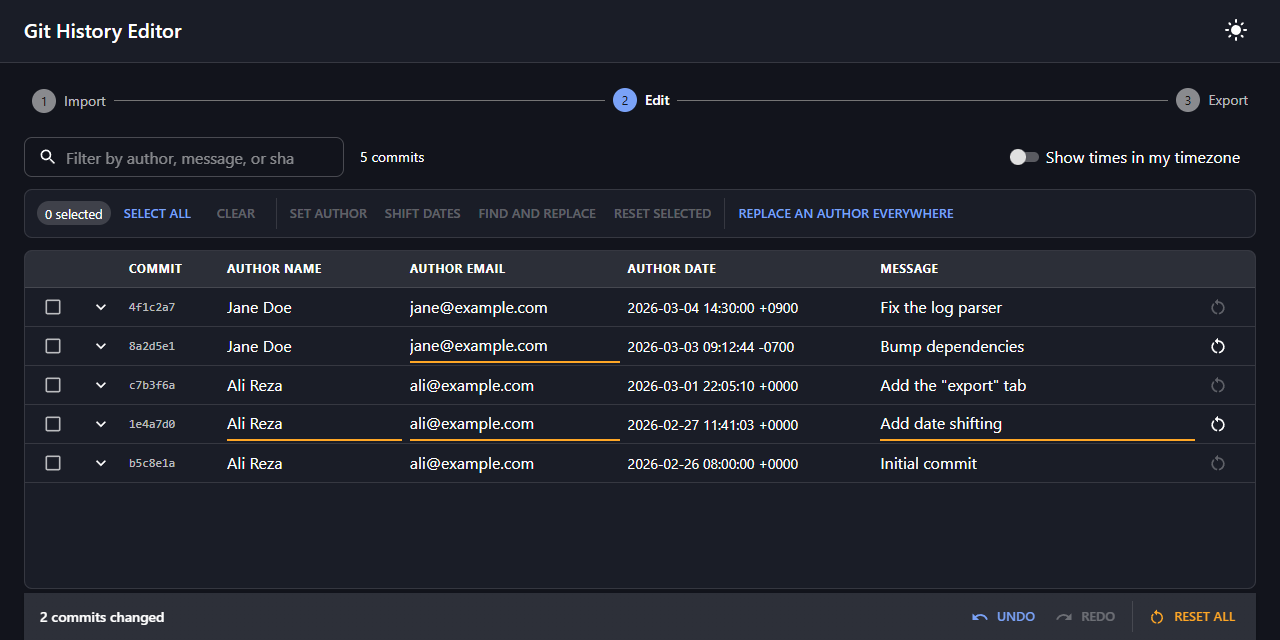
Task: Open FIND AND REPLACE
Action: coord(537,213)
